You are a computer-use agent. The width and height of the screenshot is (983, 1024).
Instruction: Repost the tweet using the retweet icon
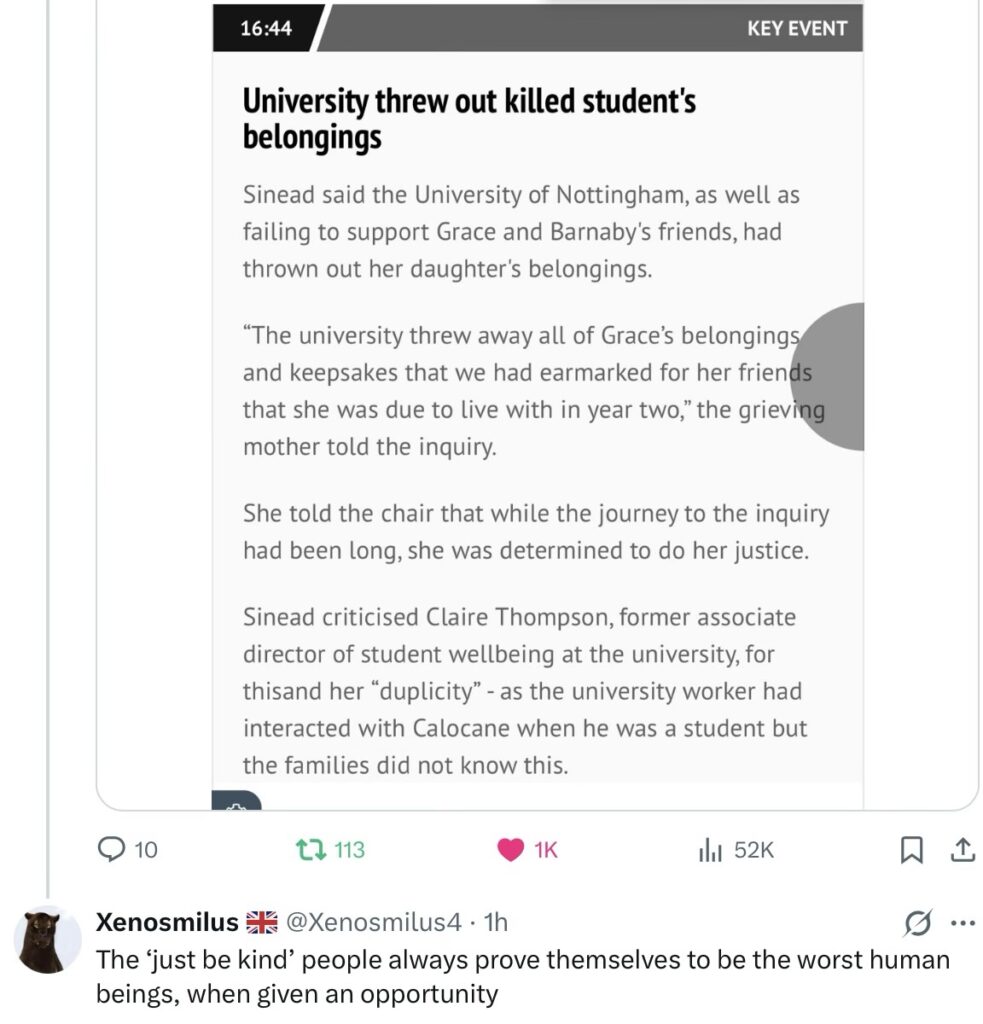307,850
